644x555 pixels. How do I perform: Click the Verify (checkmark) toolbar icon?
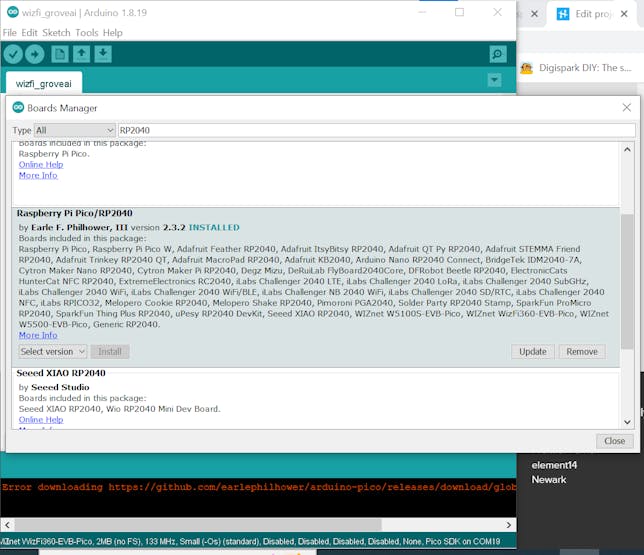[13, 54]
